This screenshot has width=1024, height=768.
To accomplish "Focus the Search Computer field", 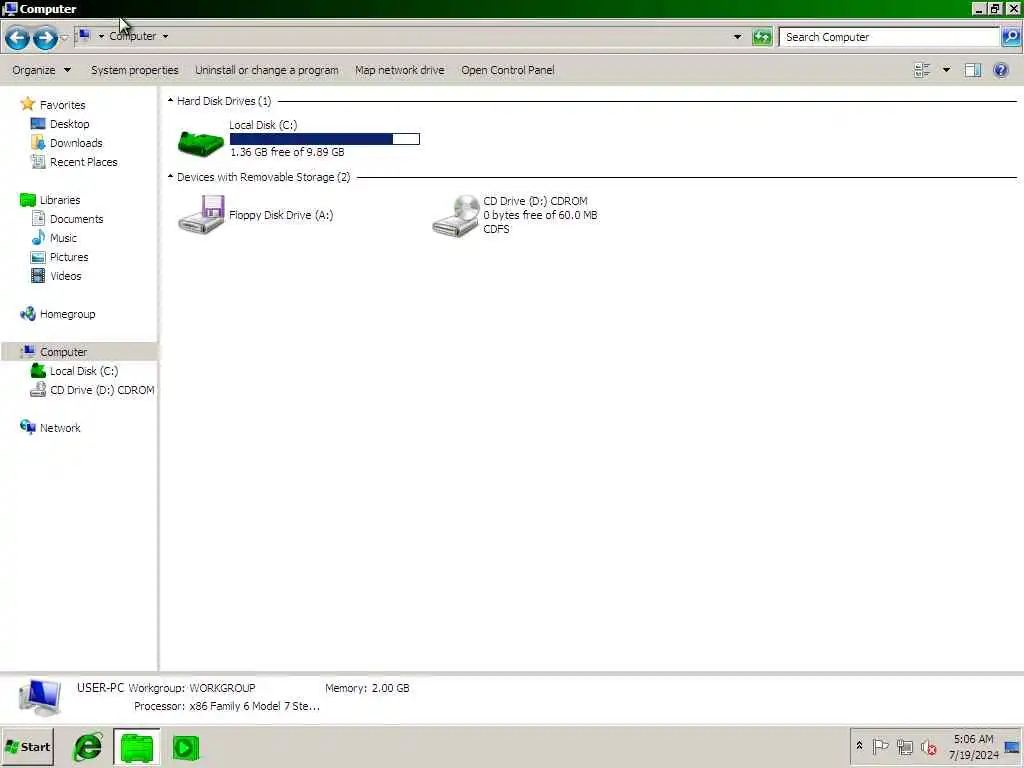I will click(x=889, y=37).
